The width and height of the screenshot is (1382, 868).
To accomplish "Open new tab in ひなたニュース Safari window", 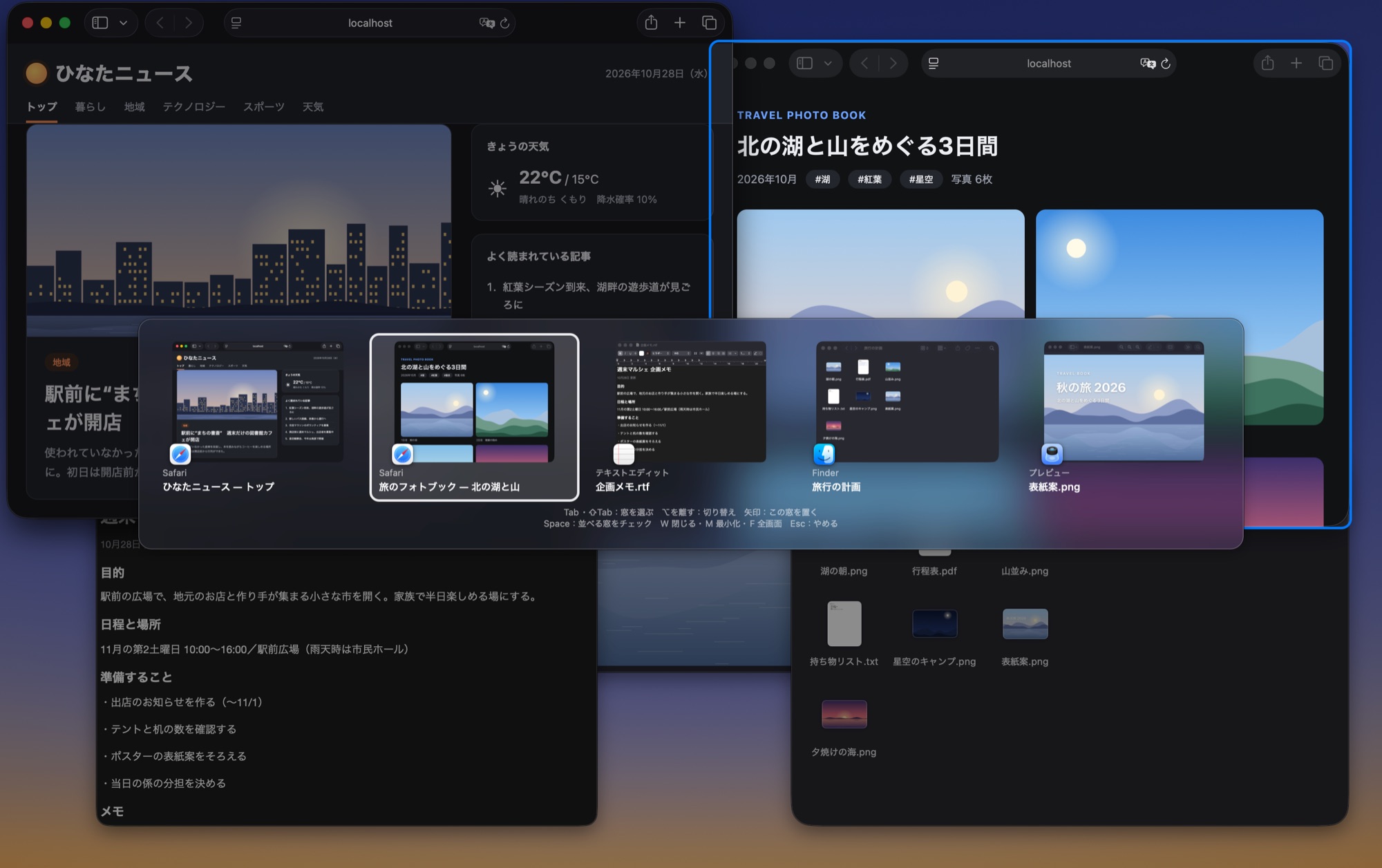I will (x=680, y=23).
